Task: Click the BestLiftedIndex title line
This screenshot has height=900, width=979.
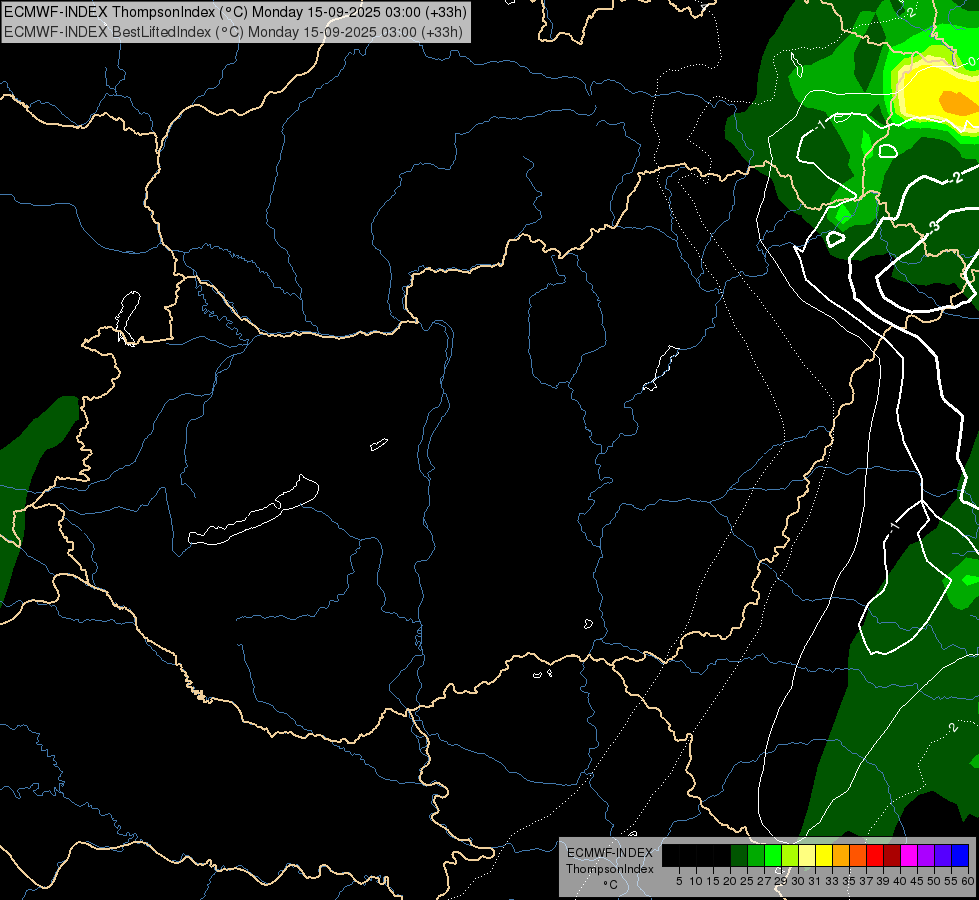Action: (234, 32)
